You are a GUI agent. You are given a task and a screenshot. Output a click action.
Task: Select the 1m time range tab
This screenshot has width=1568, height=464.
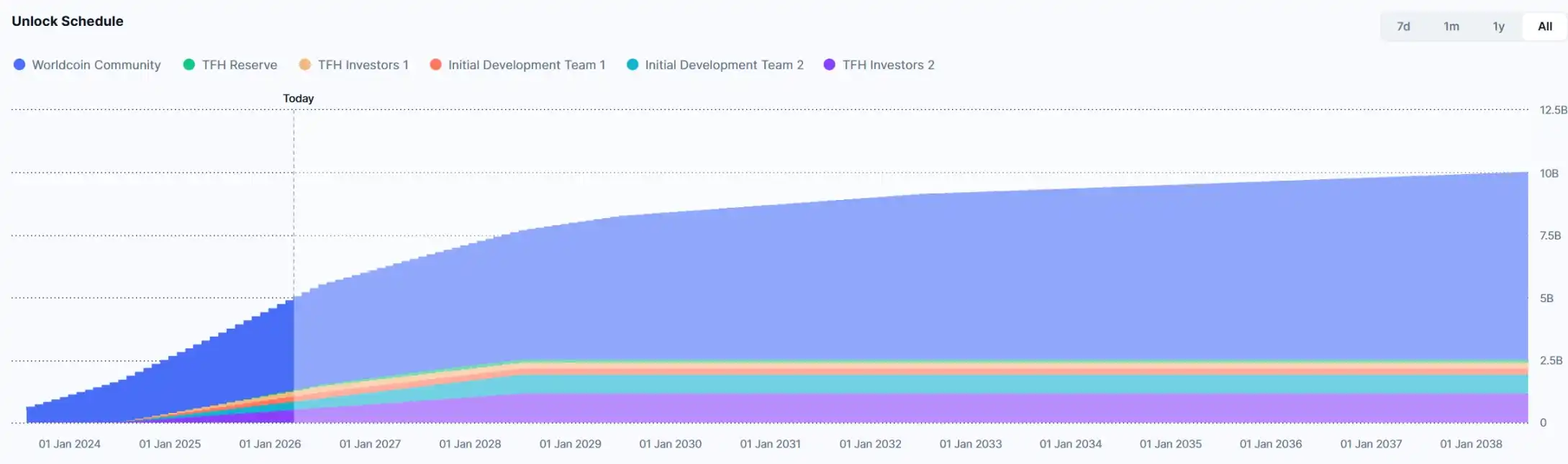click(1451, 27)
